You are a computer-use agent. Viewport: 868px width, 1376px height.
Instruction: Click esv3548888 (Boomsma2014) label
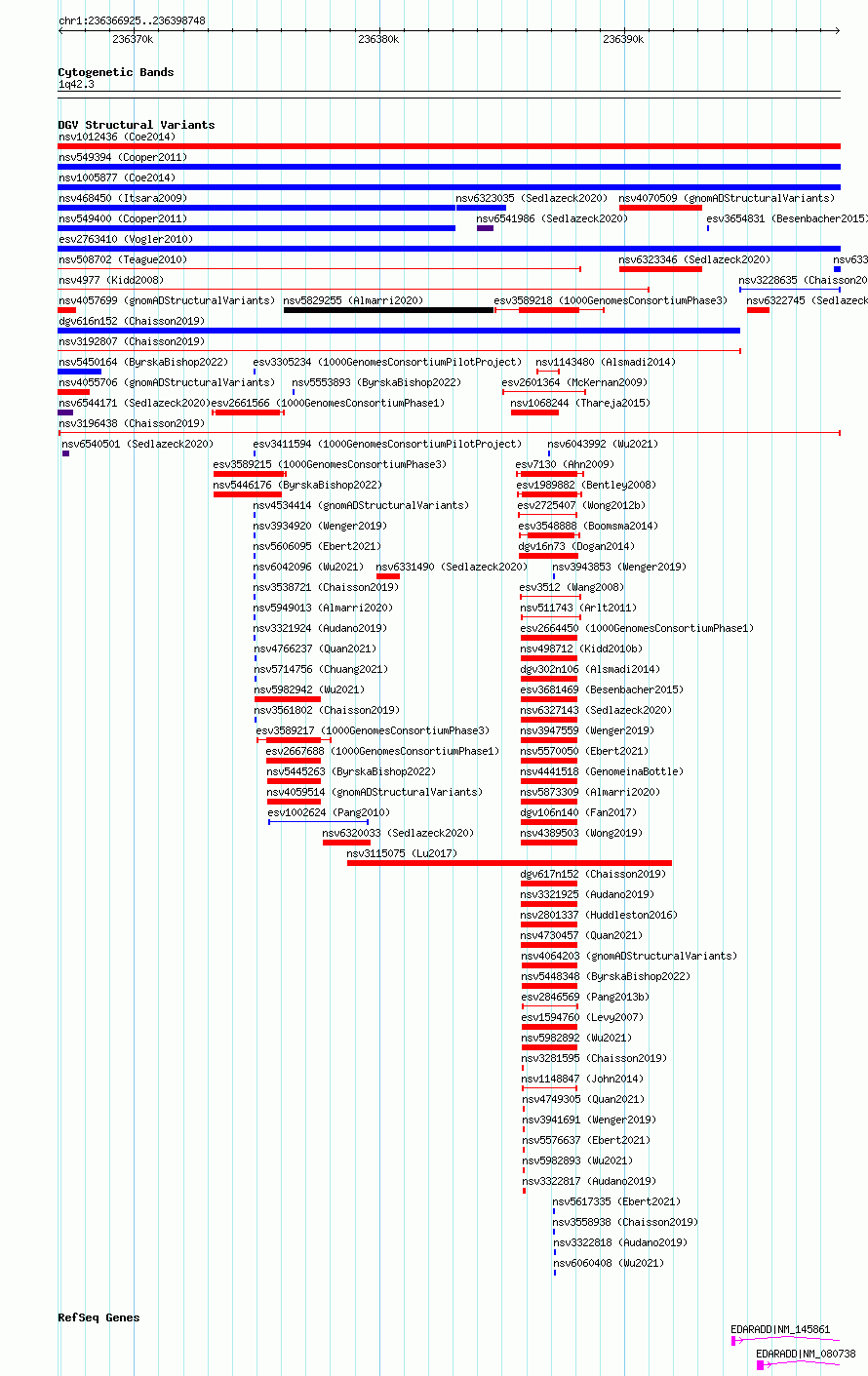[x=587, y=526]
